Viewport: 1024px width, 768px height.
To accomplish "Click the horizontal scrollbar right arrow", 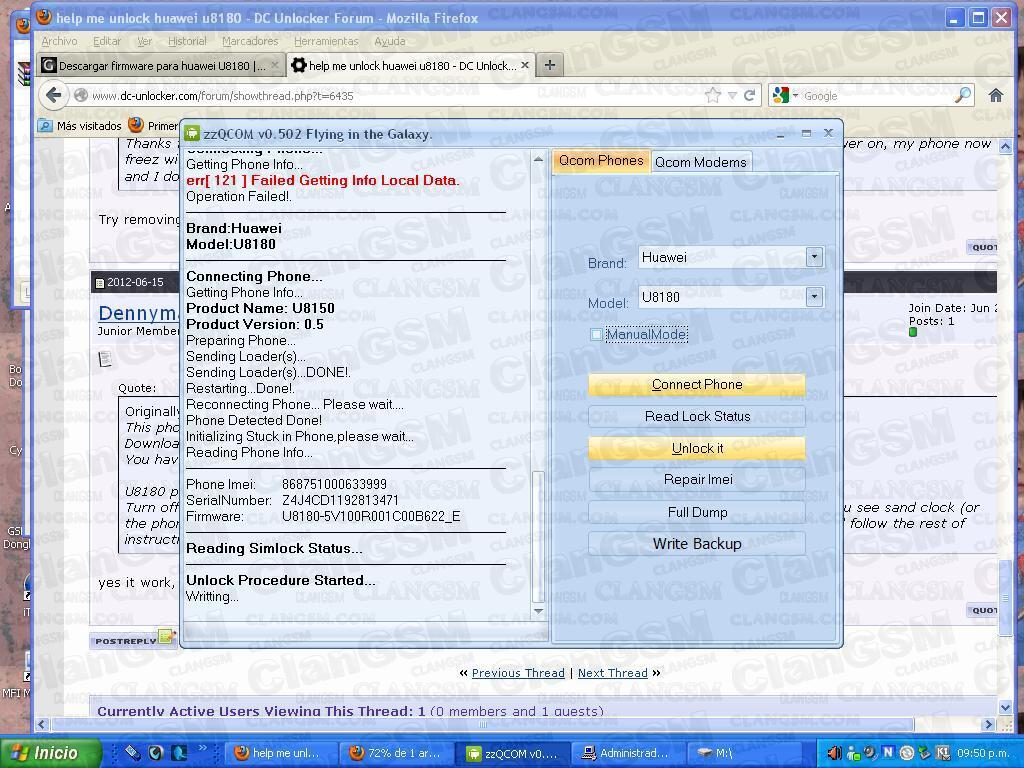I will coord(989,724).
